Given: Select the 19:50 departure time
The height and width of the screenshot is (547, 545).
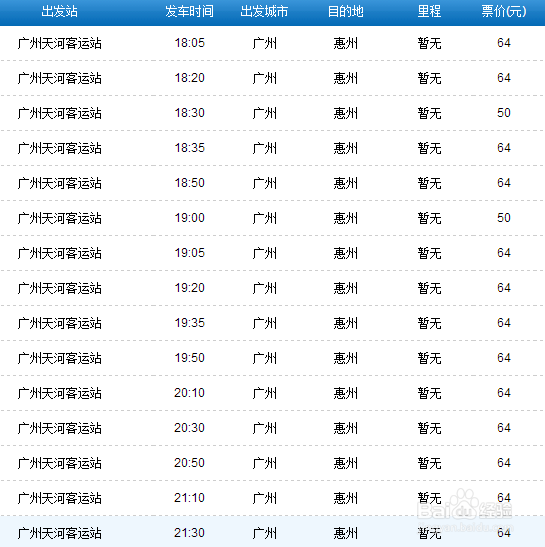Looking at the screenshot, I should coord(189,358).
